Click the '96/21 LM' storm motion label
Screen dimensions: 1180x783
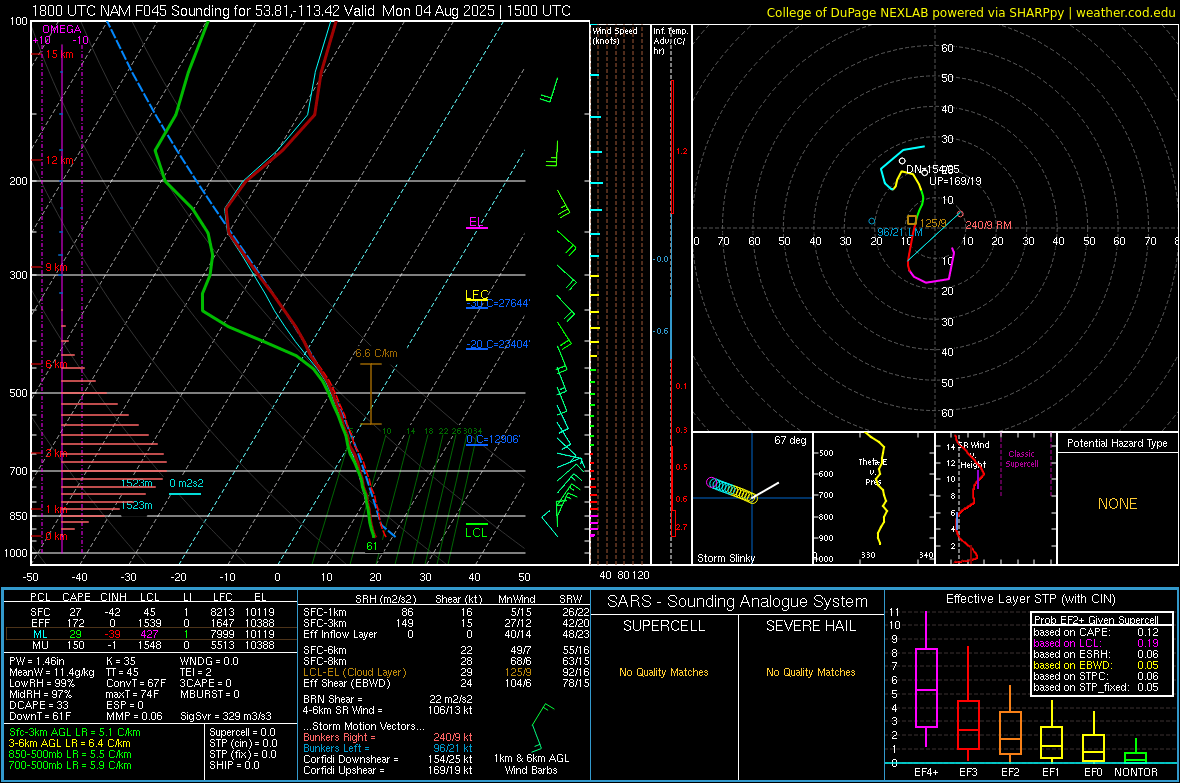click(900, 232)
